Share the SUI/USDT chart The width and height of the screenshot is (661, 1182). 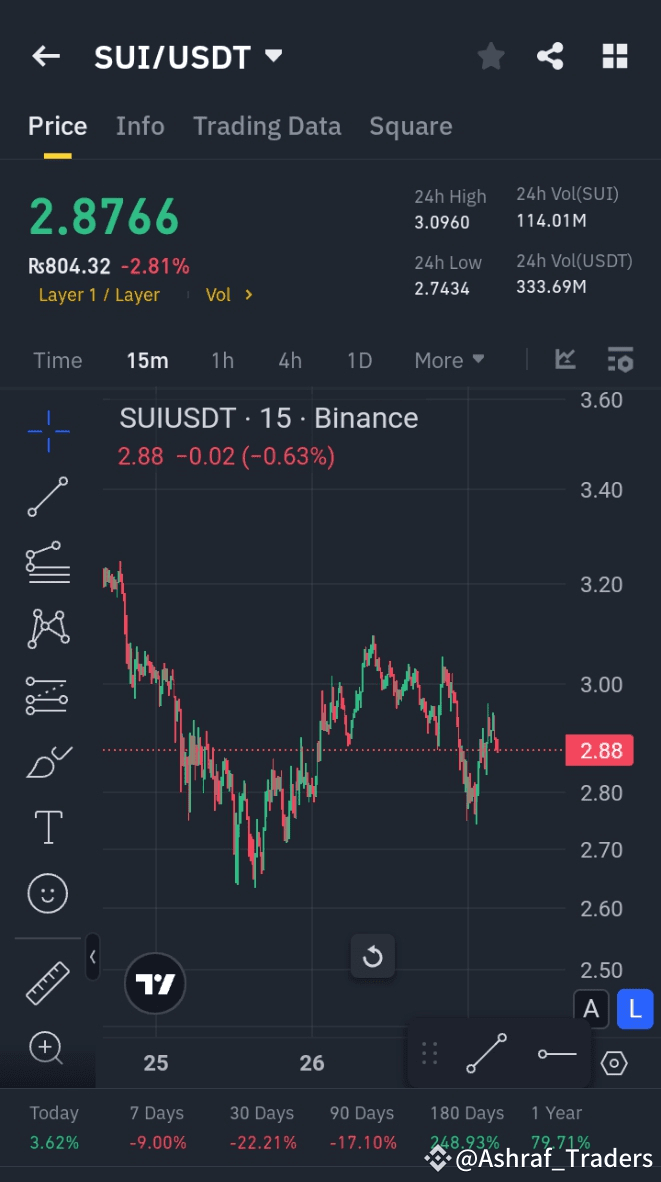coord(549,56)
